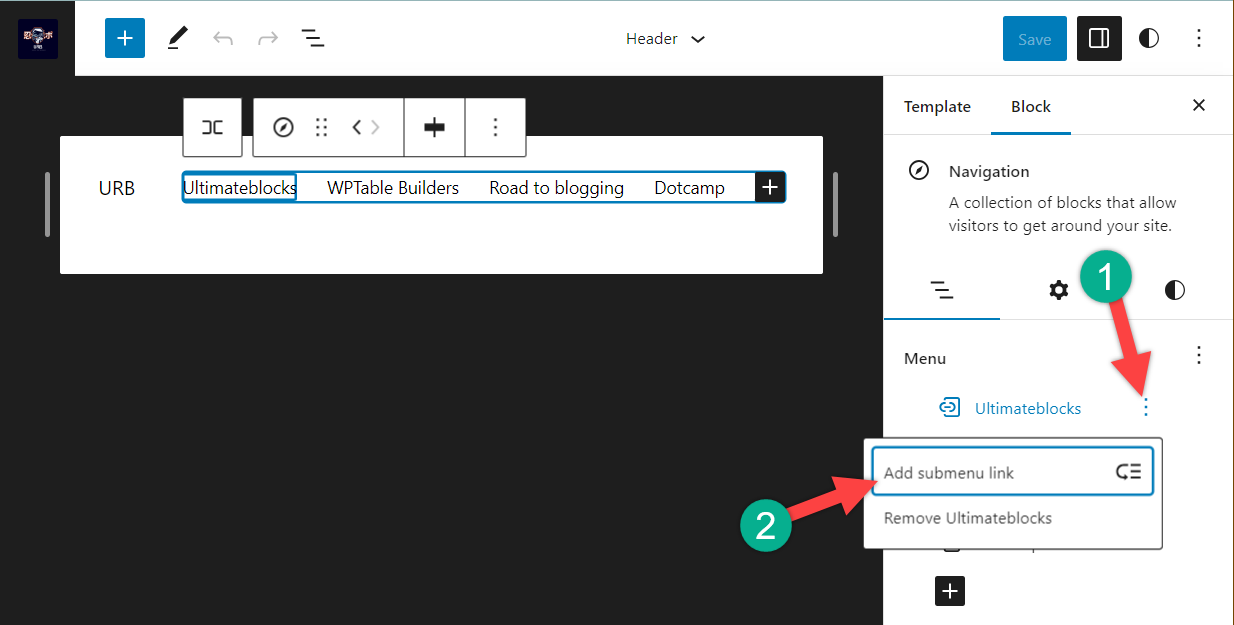Click the sidebar plus button below menu list
This screenshot has height=625, width=1234.
point(950,591)
